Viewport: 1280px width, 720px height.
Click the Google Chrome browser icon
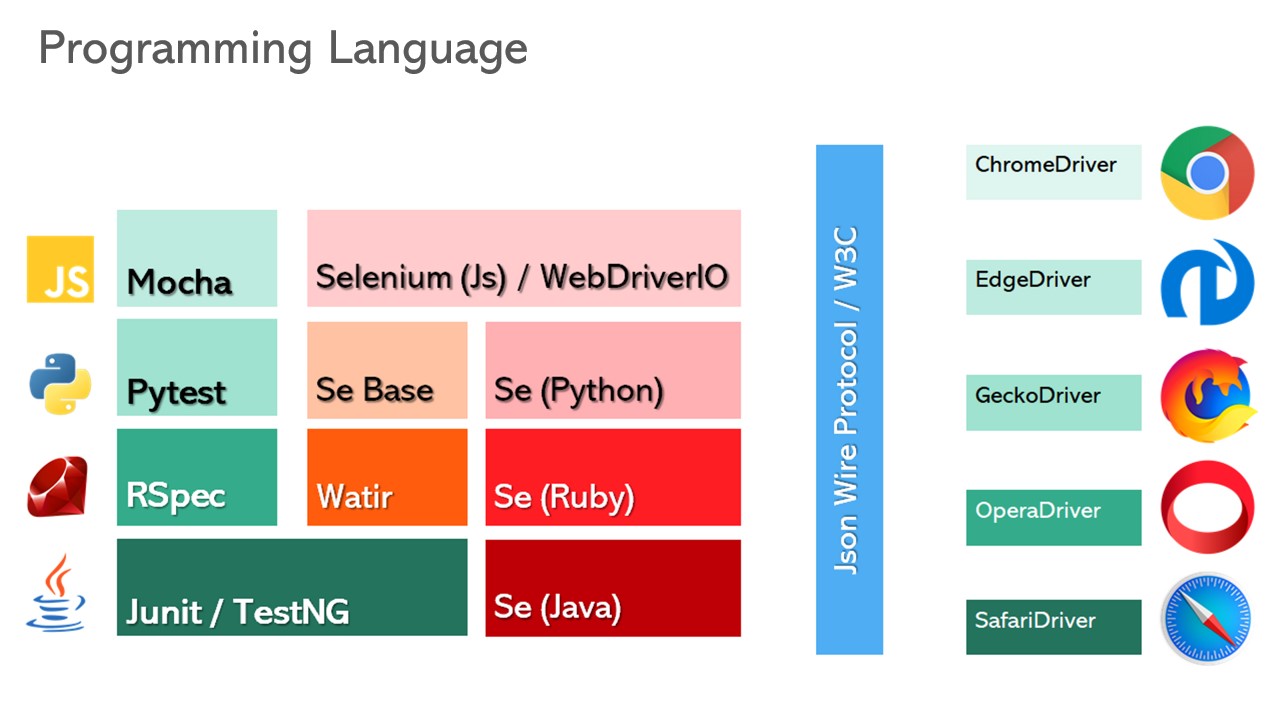[x=1207, y=173]
